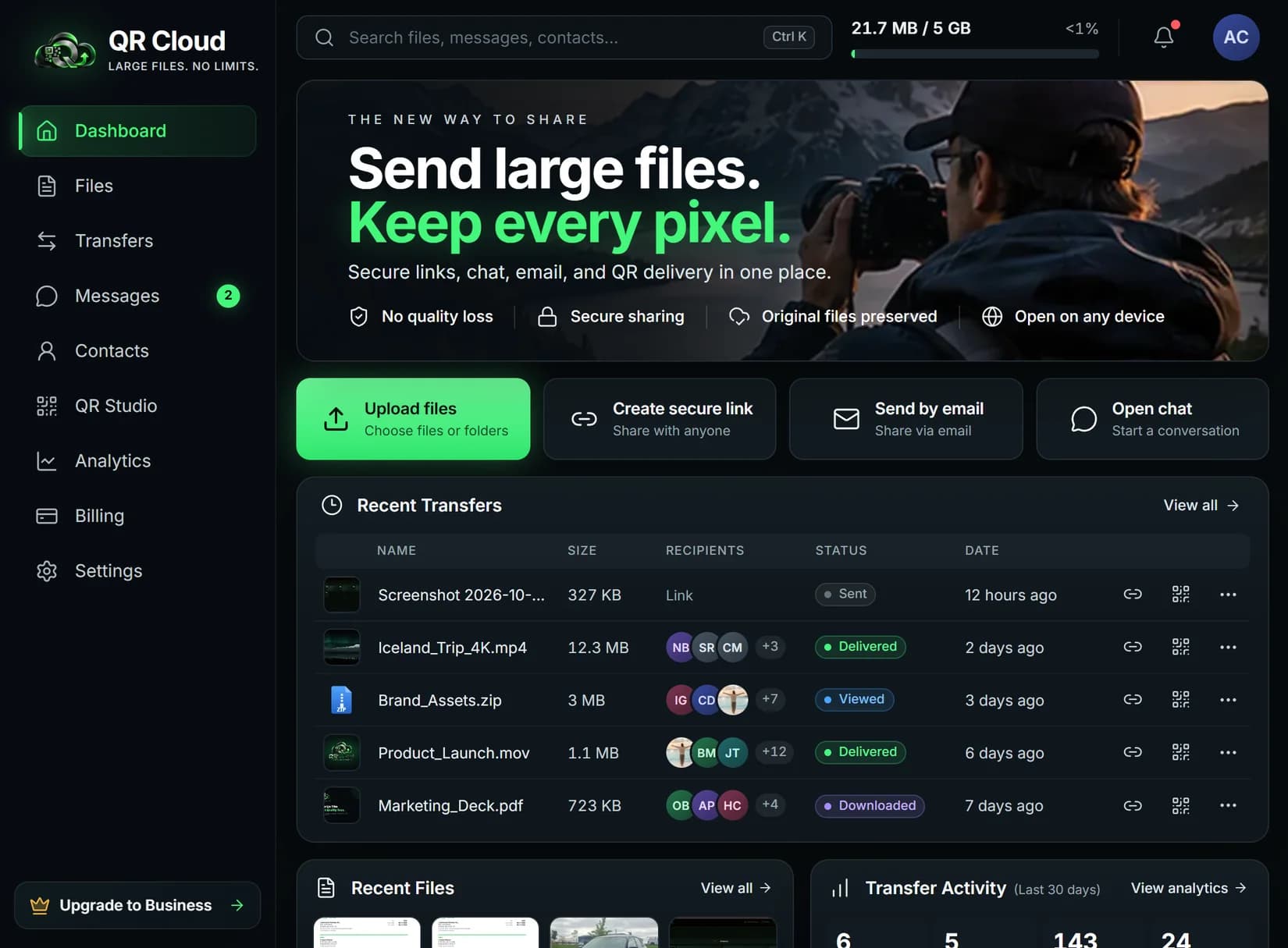Viewport: 1288px width, 948px height.
Task: Click the Brand_Assets.zip file icon
Action: (341, 700)
